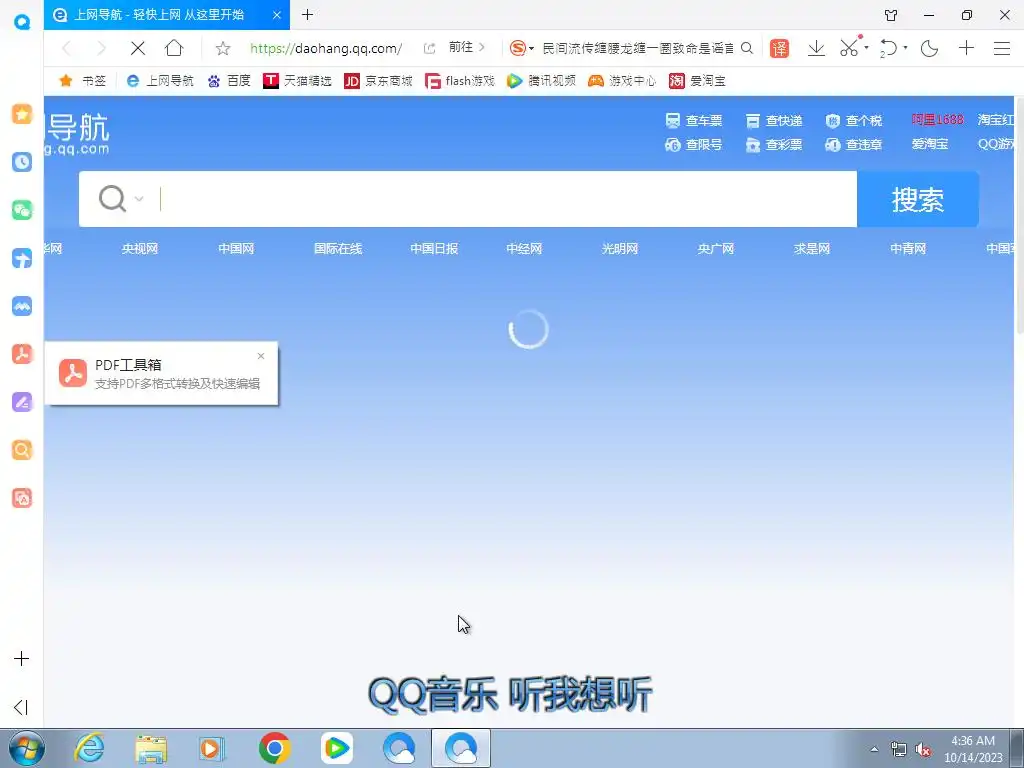Stop loading the page with the X button
This screenshot has width=1024, height=768.
[x=138, y=48]
